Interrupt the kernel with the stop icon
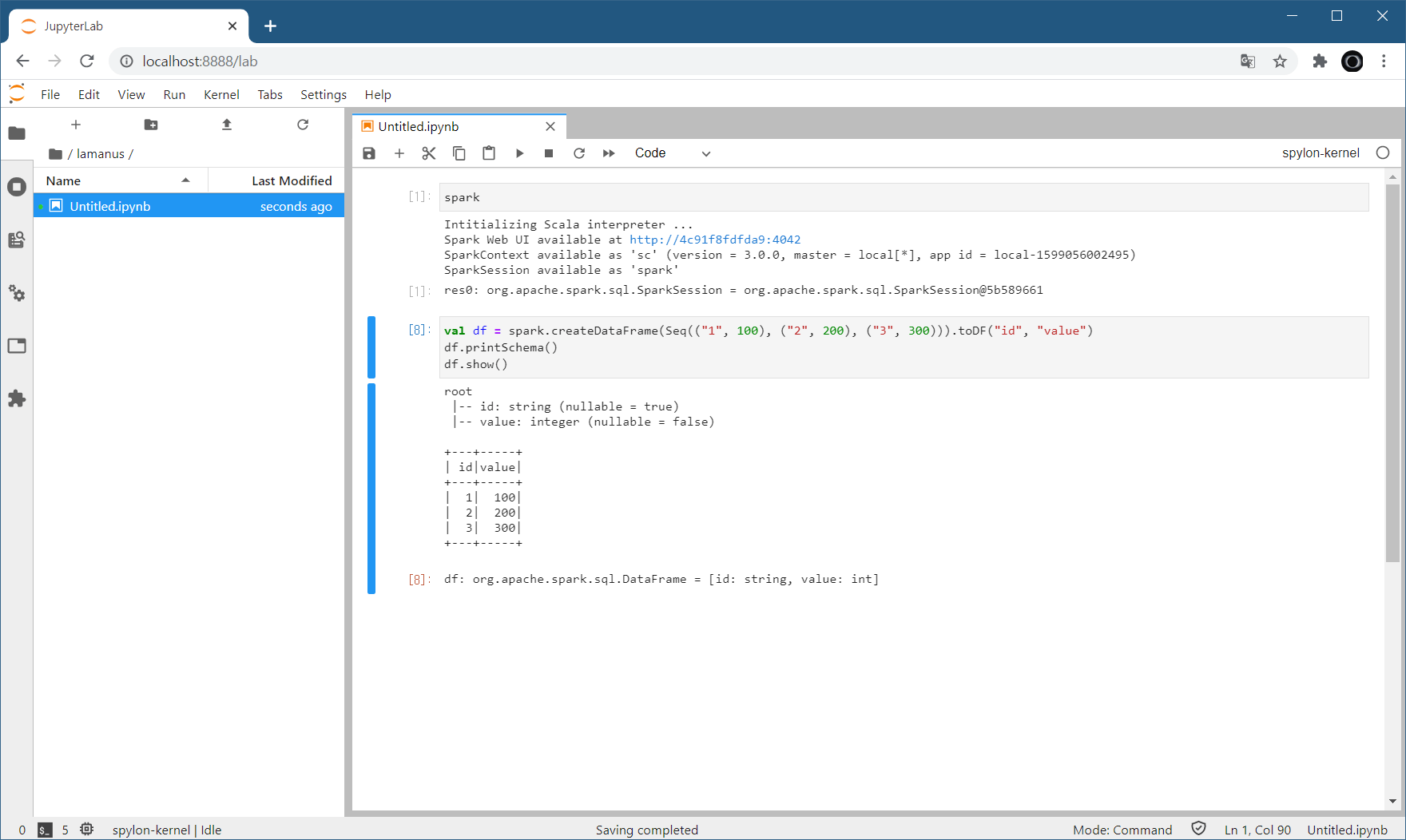 click(x=549, y=153)
